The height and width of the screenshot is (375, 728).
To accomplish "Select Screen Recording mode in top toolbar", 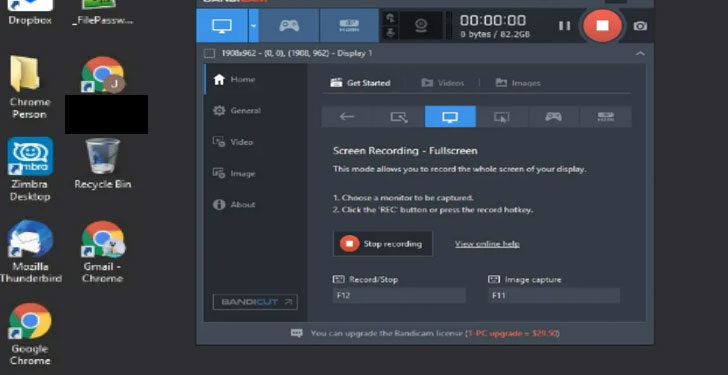I will (x=222, y=26).
